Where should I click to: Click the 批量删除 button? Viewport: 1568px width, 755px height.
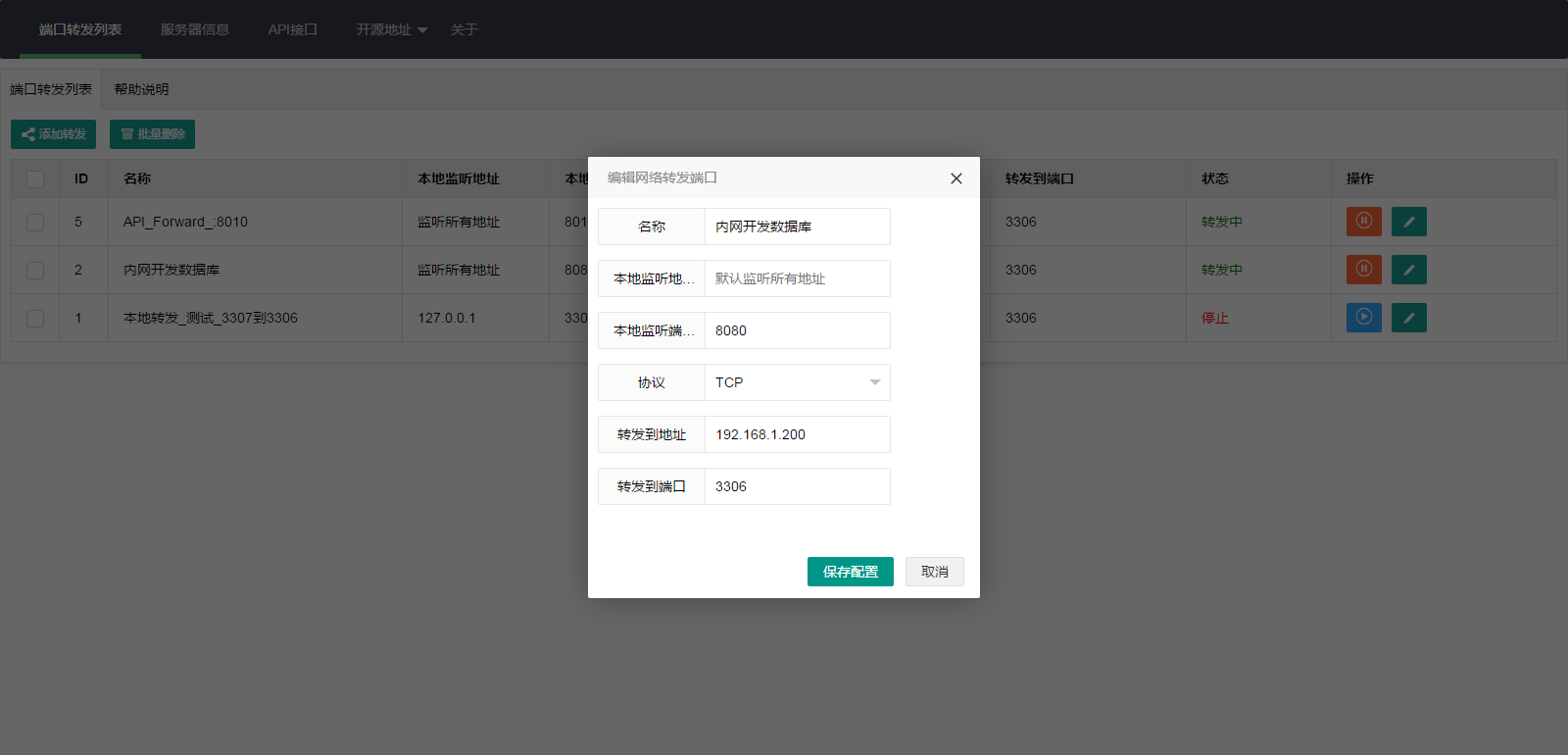152,134
